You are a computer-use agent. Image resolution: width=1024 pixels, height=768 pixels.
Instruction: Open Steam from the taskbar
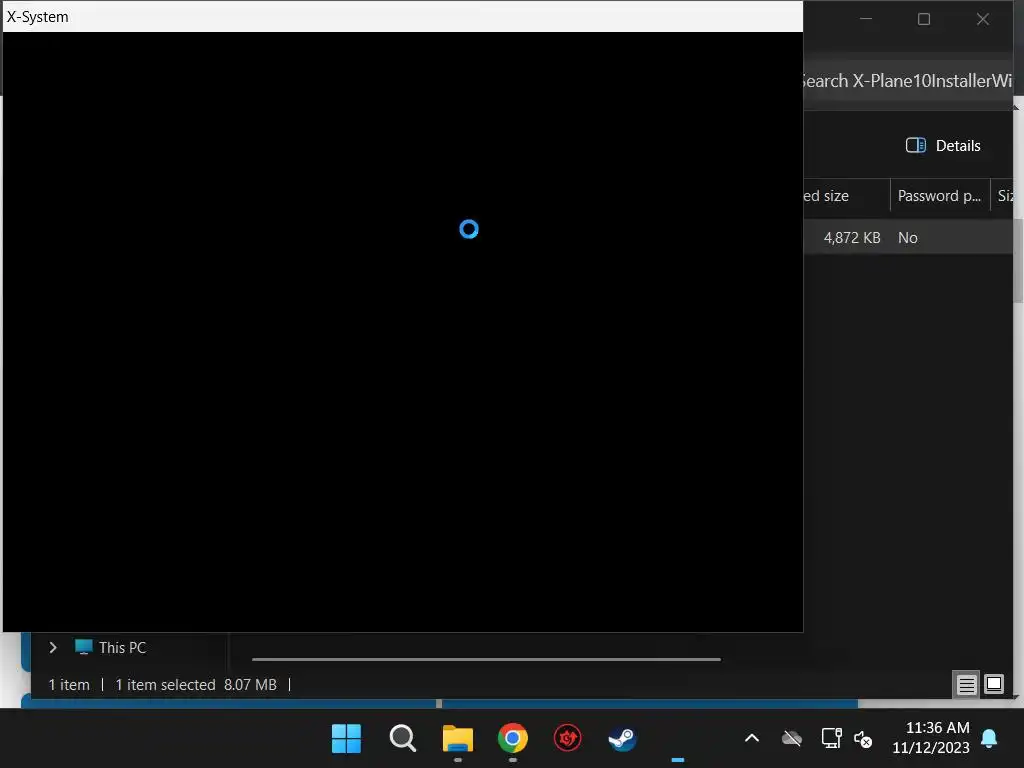pos(622,739)
